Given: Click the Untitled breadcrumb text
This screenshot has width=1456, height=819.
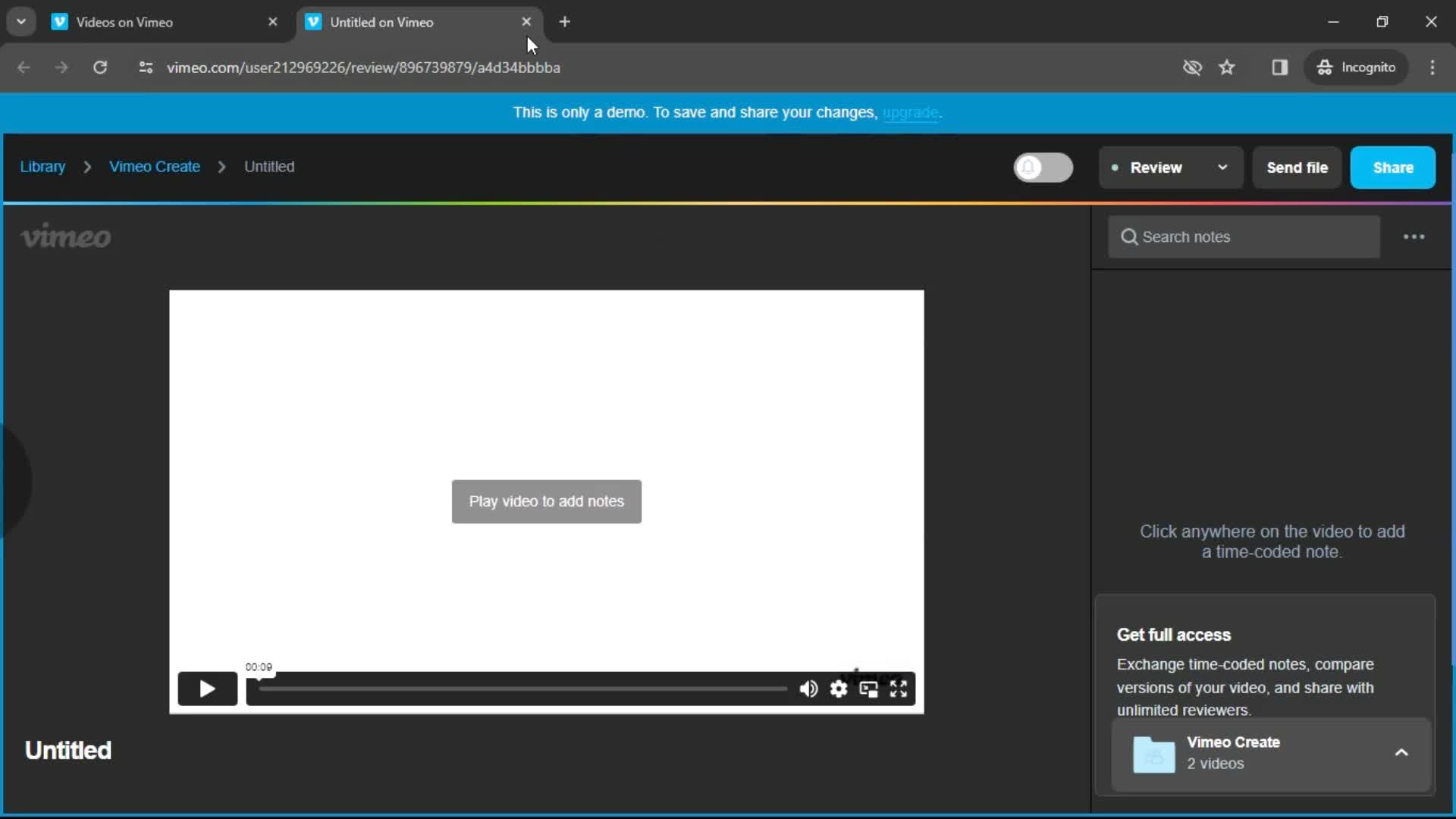Looking at the screenshot, I should [x=269, y=167].
